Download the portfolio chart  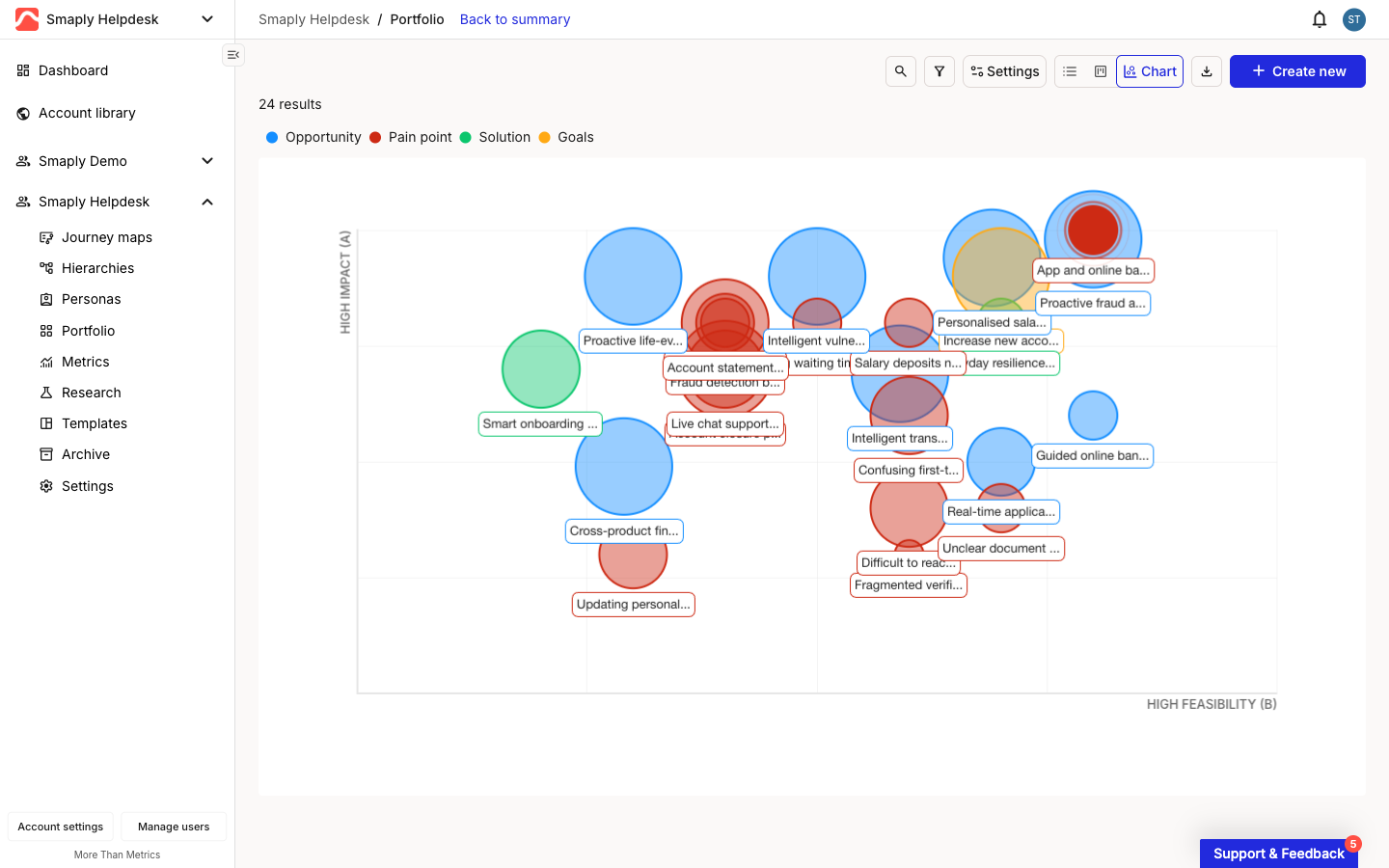coord(1207,71)
